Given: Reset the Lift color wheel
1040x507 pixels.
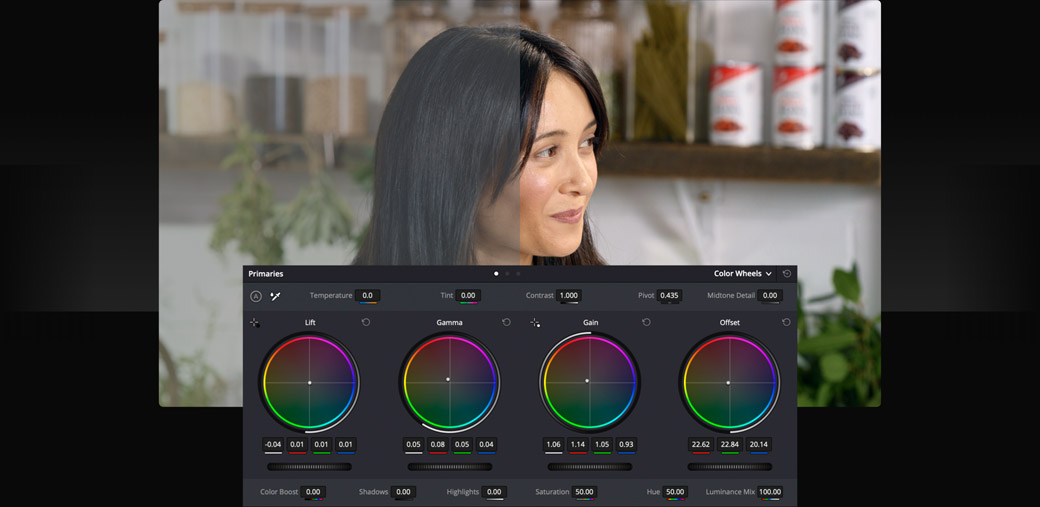Looking at the screenshot, I should pos(366,323).
